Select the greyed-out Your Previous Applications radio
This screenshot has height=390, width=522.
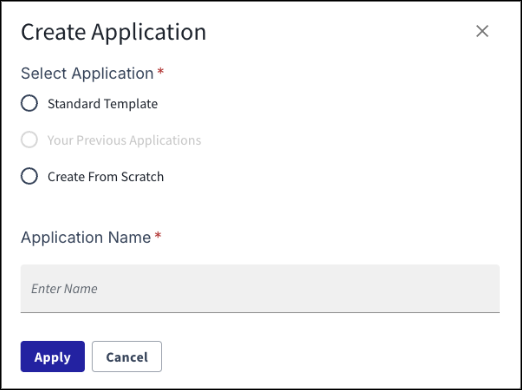(29, 140)
